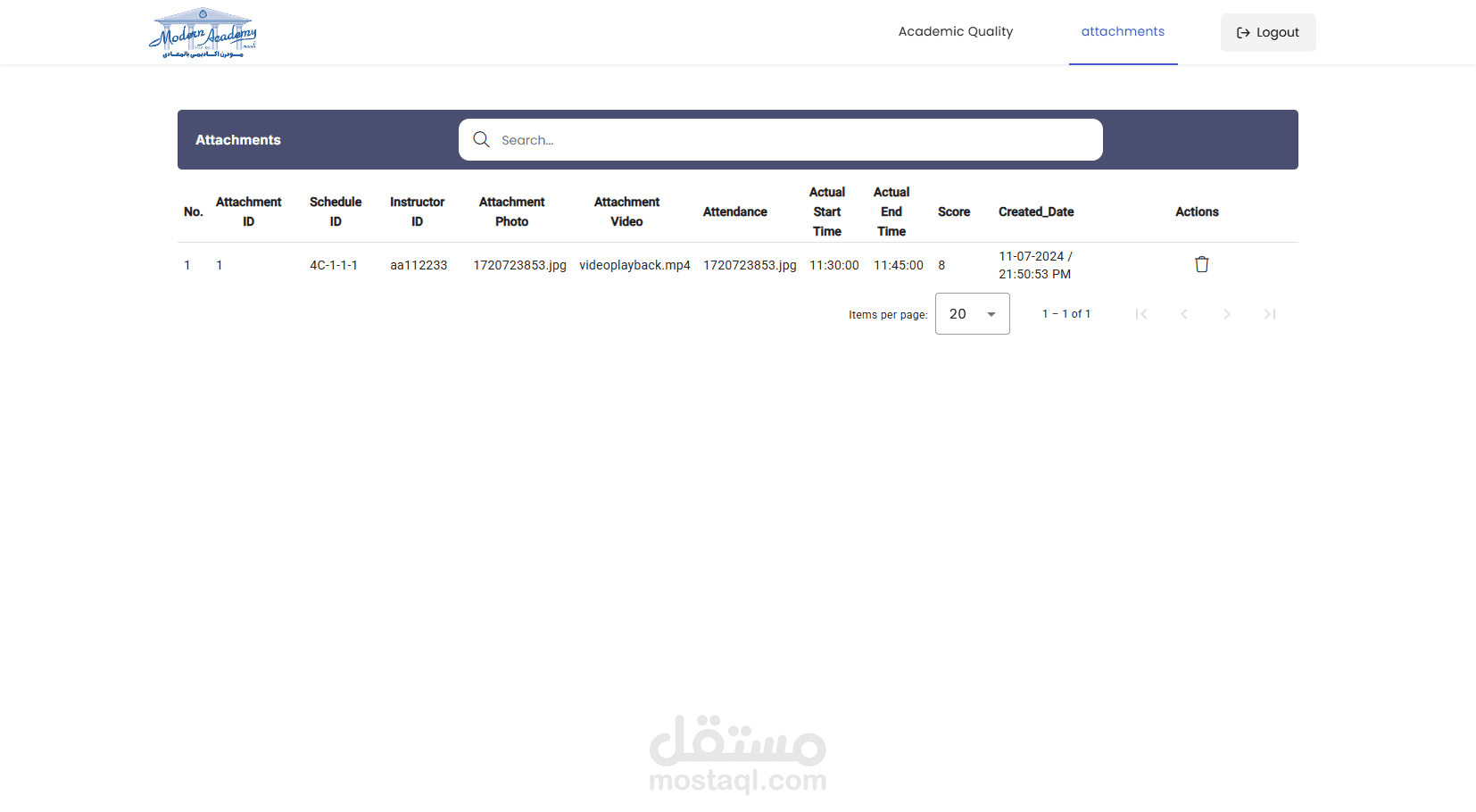Click videoplayback.mp4 cell
This screenshot has width=1476, height=812.
634,265
